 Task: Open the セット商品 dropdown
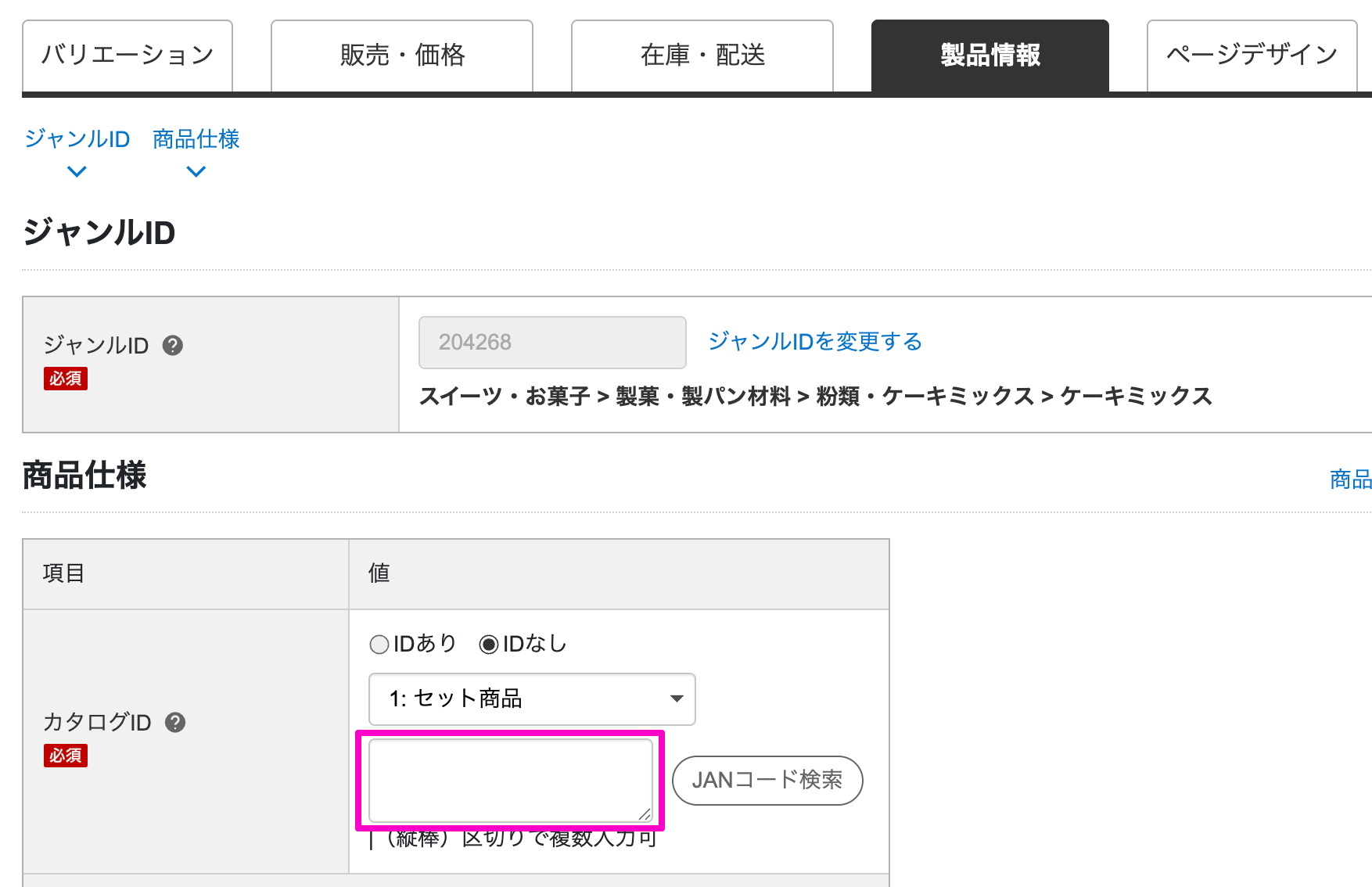(532, 698)
